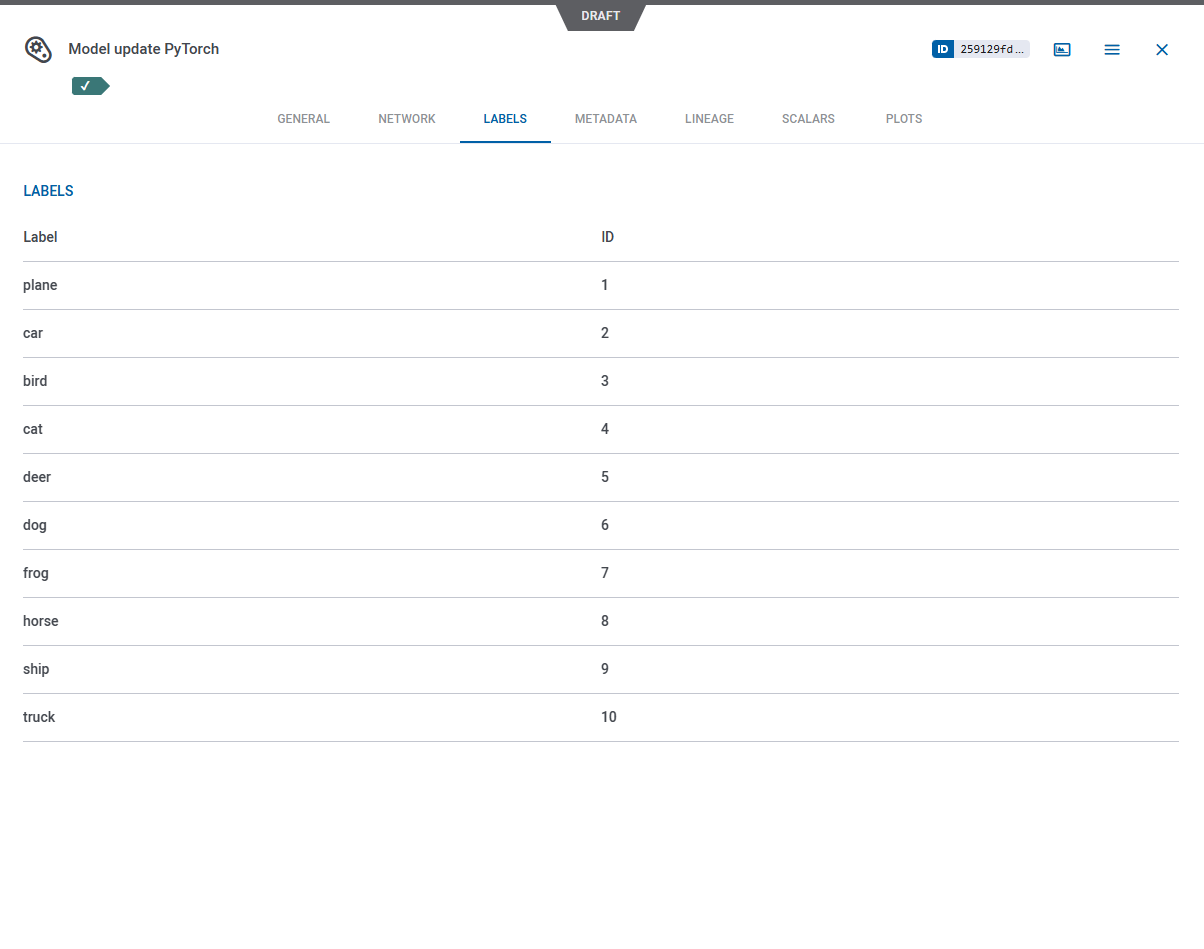This screenshot has width=1204, height=949.
Task: Click the ID value 5 for deer
Action: [605, 477]
